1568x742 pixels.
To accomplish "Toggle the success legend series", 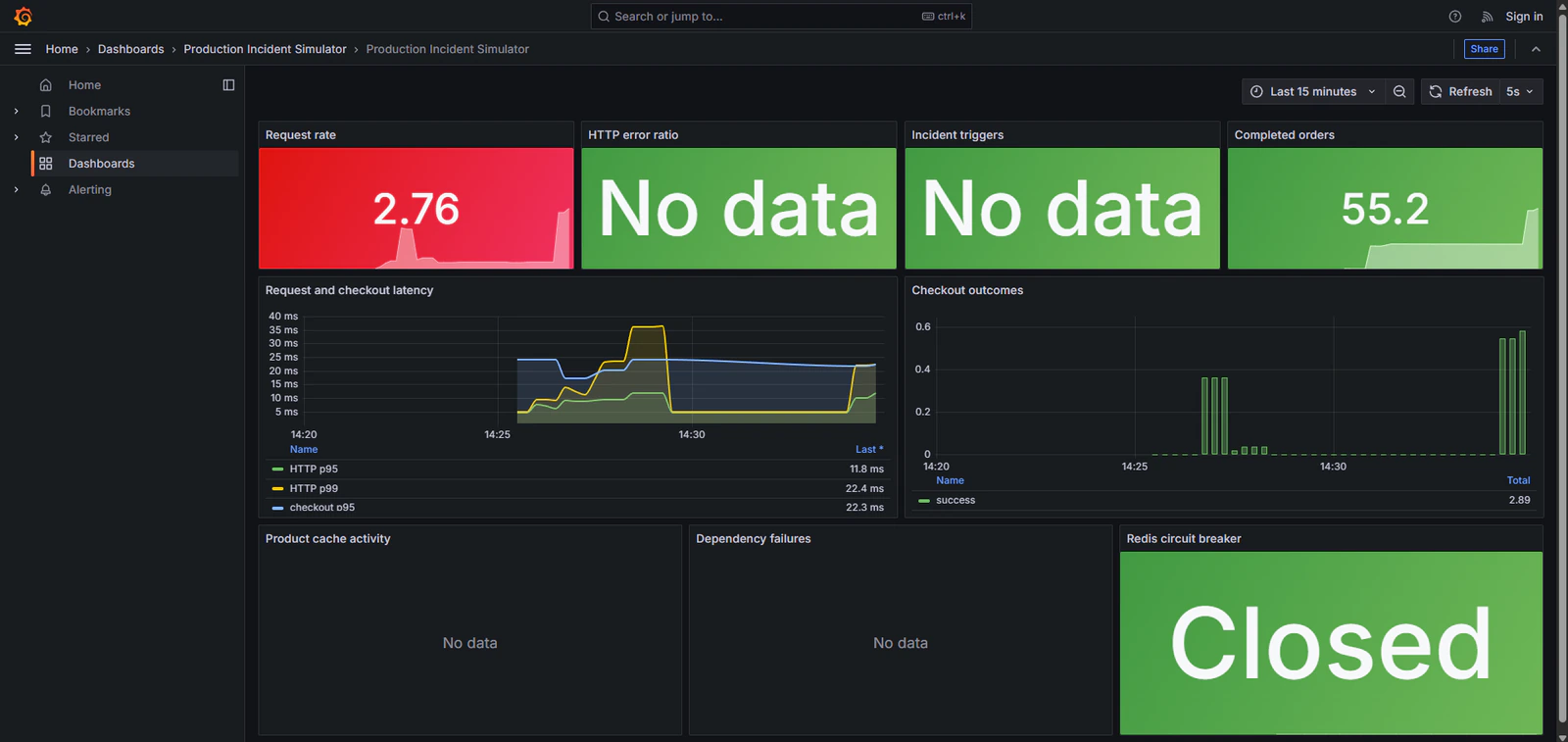I will point(955,500).
